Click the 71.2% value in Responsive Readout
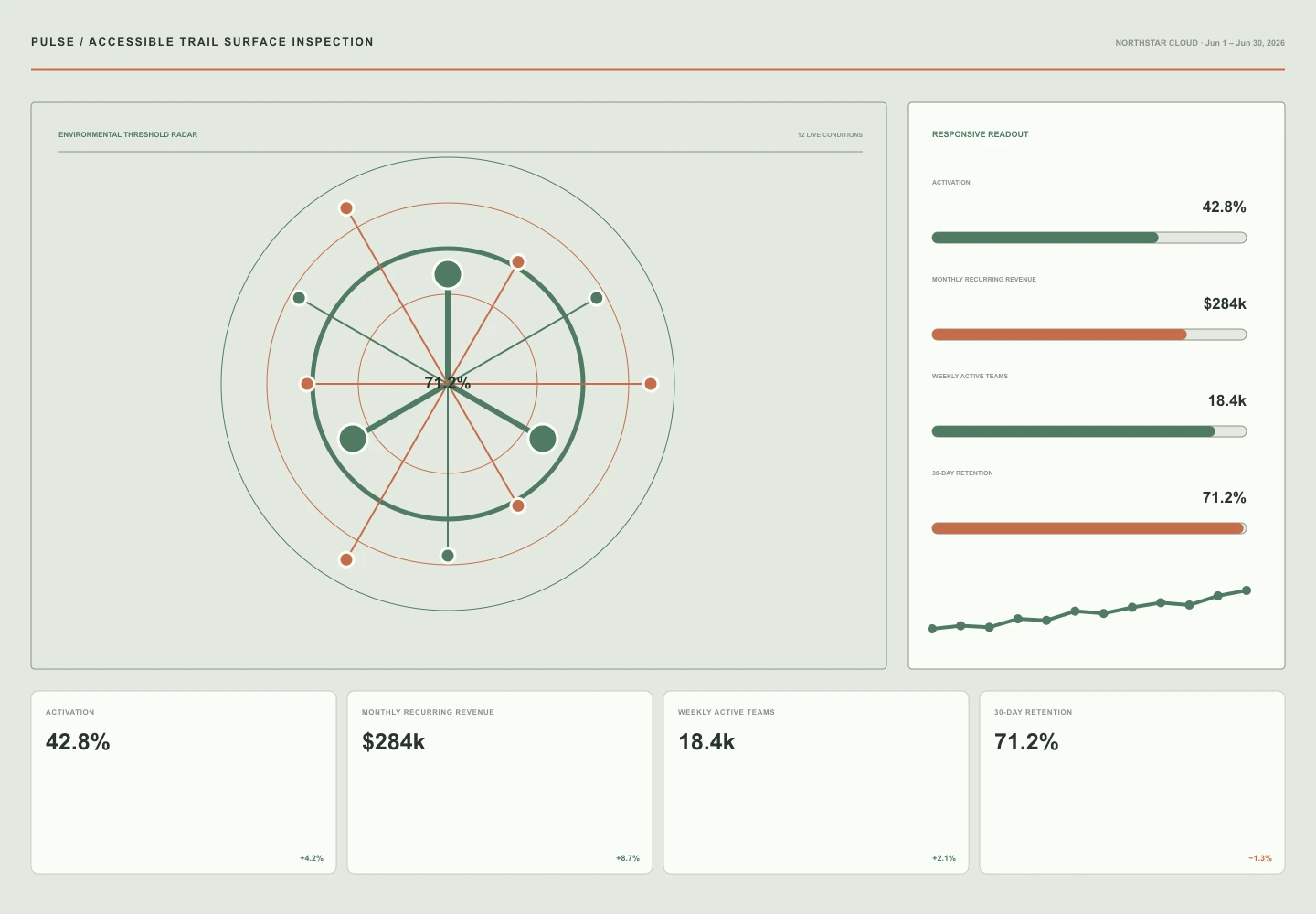Screen dimensions: 1316x914 coord(1225,498)
